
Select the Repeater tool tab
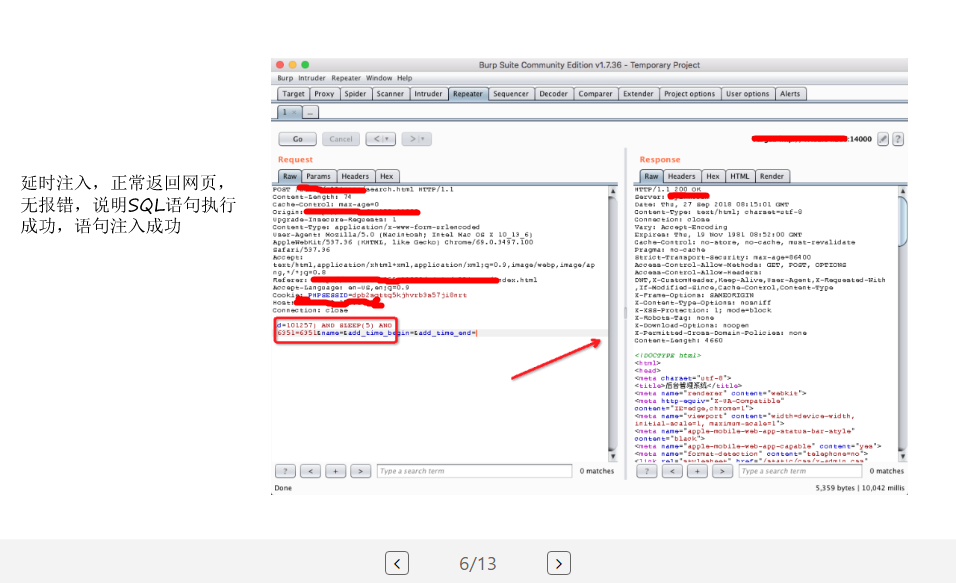click(468, 94)
